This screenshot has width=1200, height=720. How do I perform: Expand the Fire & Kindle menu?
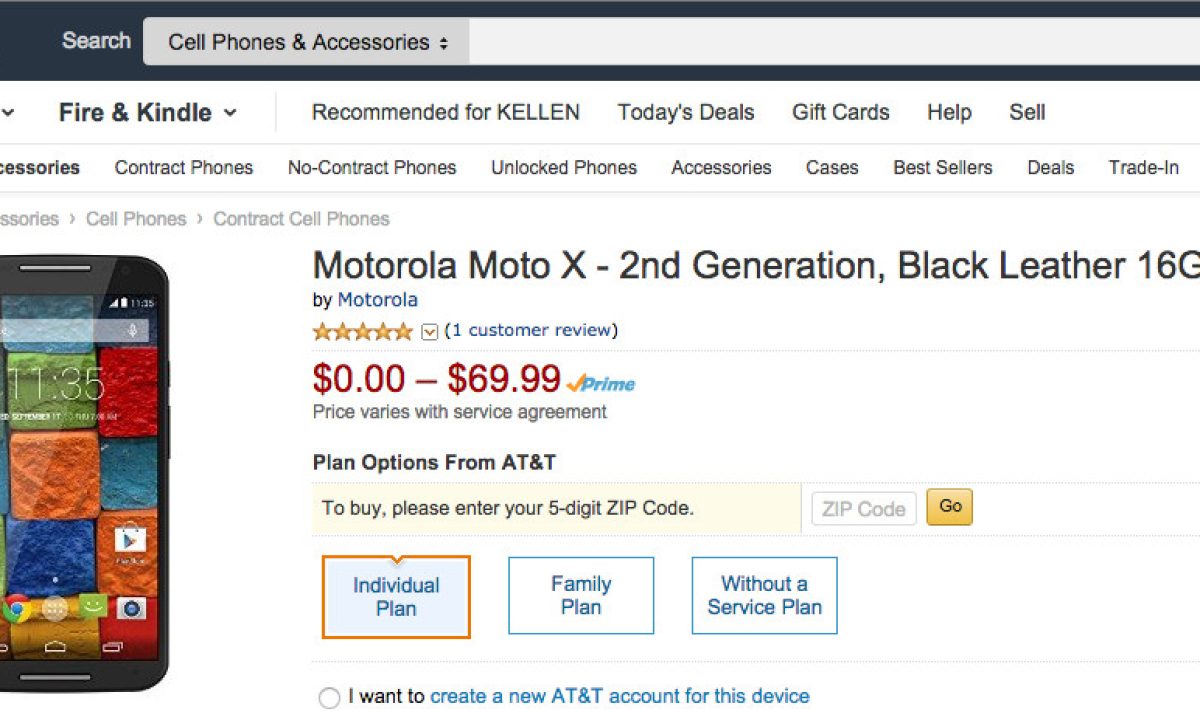point(147,112)
